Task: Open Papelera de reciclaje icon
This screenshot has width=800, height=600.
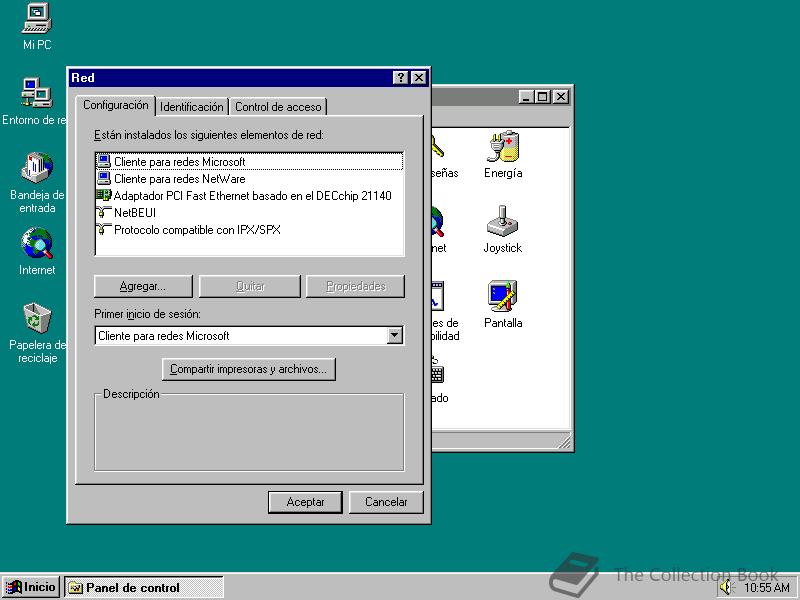Action: click(x=37, y=332)
